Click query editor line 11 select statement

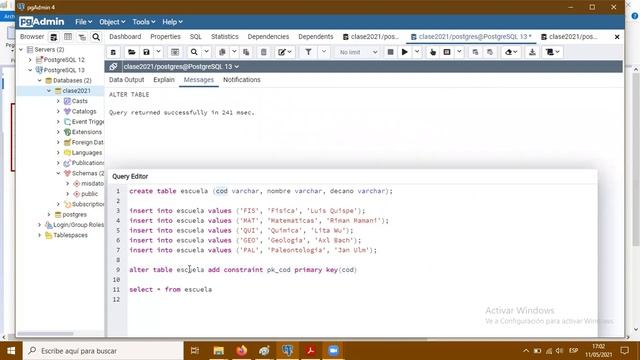tap(171, 289)
